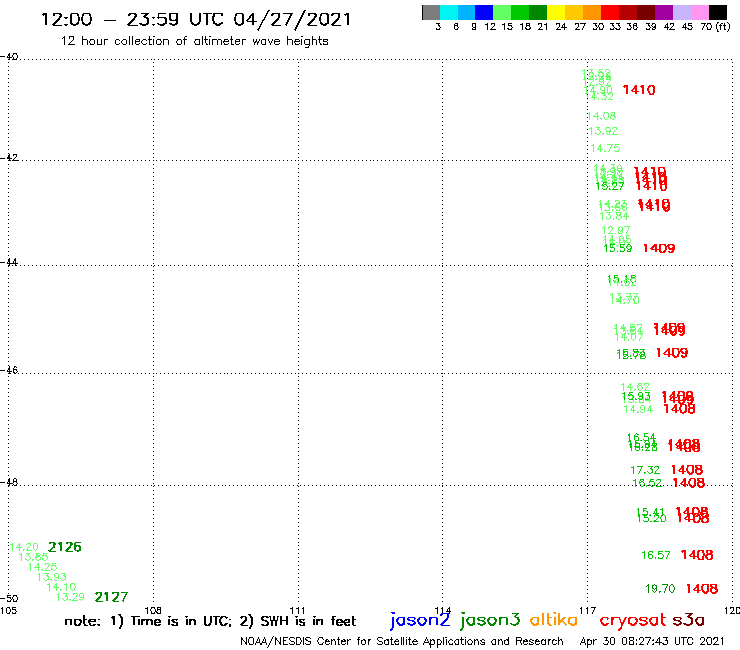Click the pink swatch in the color scale
Screen dimensions: 740x650
click(x=700, y=12)
